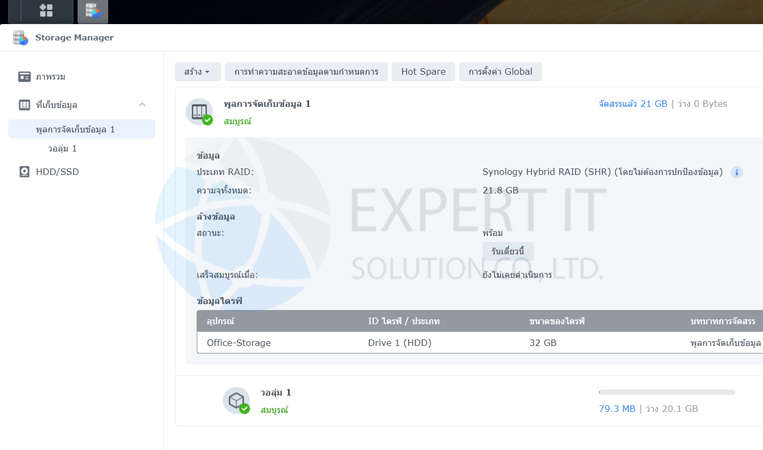Click the storage pool 1 status icon
Viewport: 763px width, 450px height.
(x=200, y=112)
